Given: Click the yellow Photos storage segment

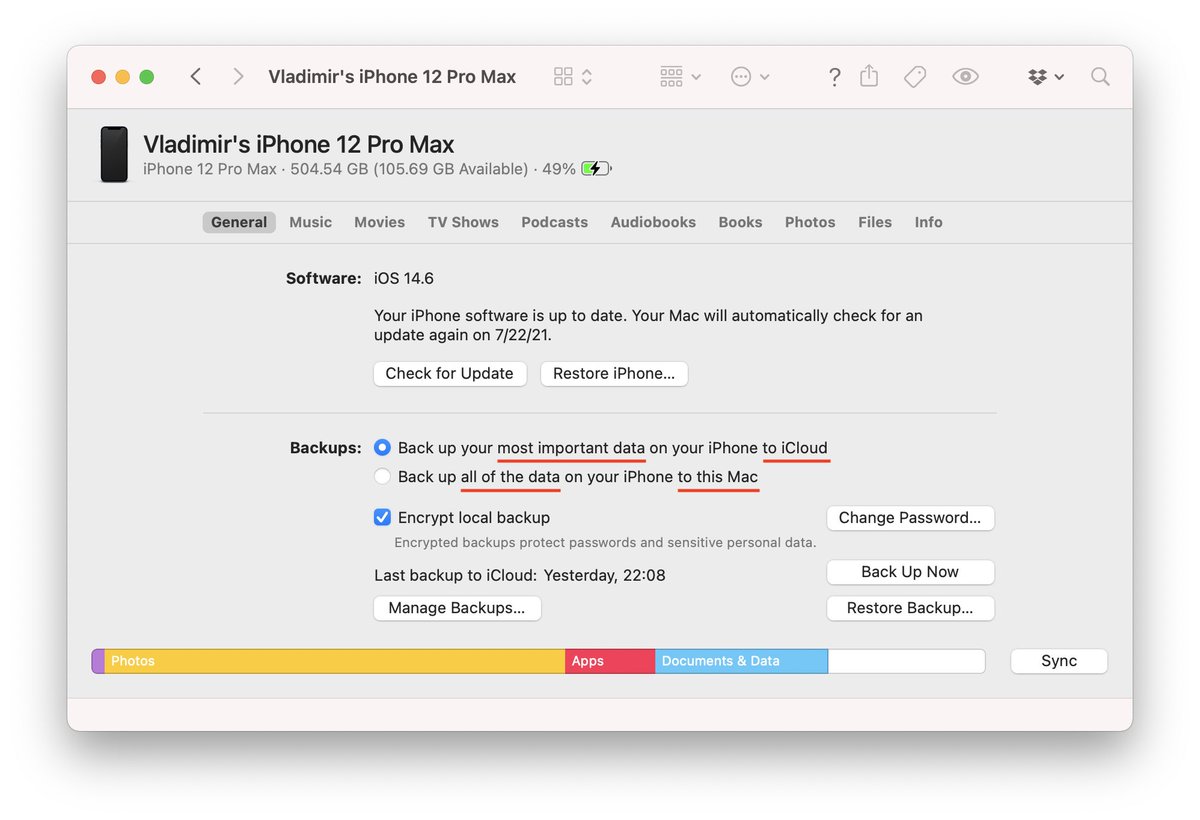Looking at the screenshot, I should tap(335, 661).
